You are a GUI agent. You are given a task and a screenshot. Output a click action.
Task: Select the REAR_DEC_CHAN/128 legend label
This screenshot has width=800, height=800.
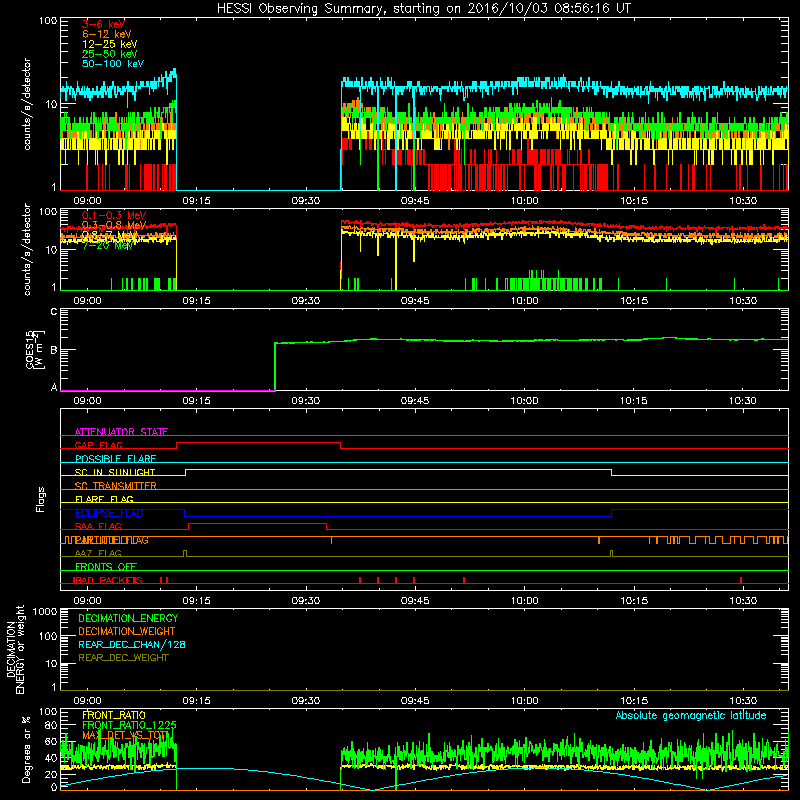[x=132, y=645]
